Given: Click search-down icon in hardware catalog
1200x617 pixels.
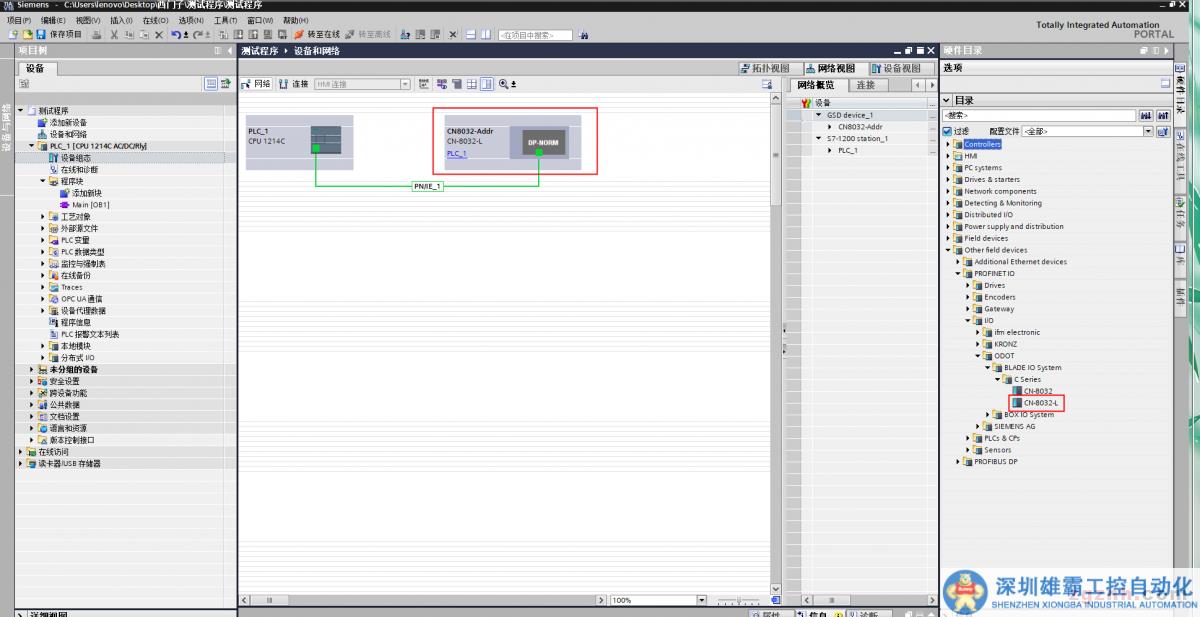Looking at the screenshot, I should (x=1146, y=116).
